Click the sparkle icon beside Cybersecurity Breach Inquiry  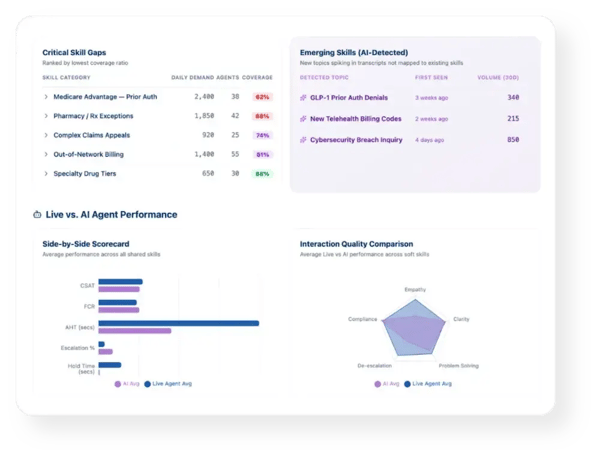click(303, 140)
